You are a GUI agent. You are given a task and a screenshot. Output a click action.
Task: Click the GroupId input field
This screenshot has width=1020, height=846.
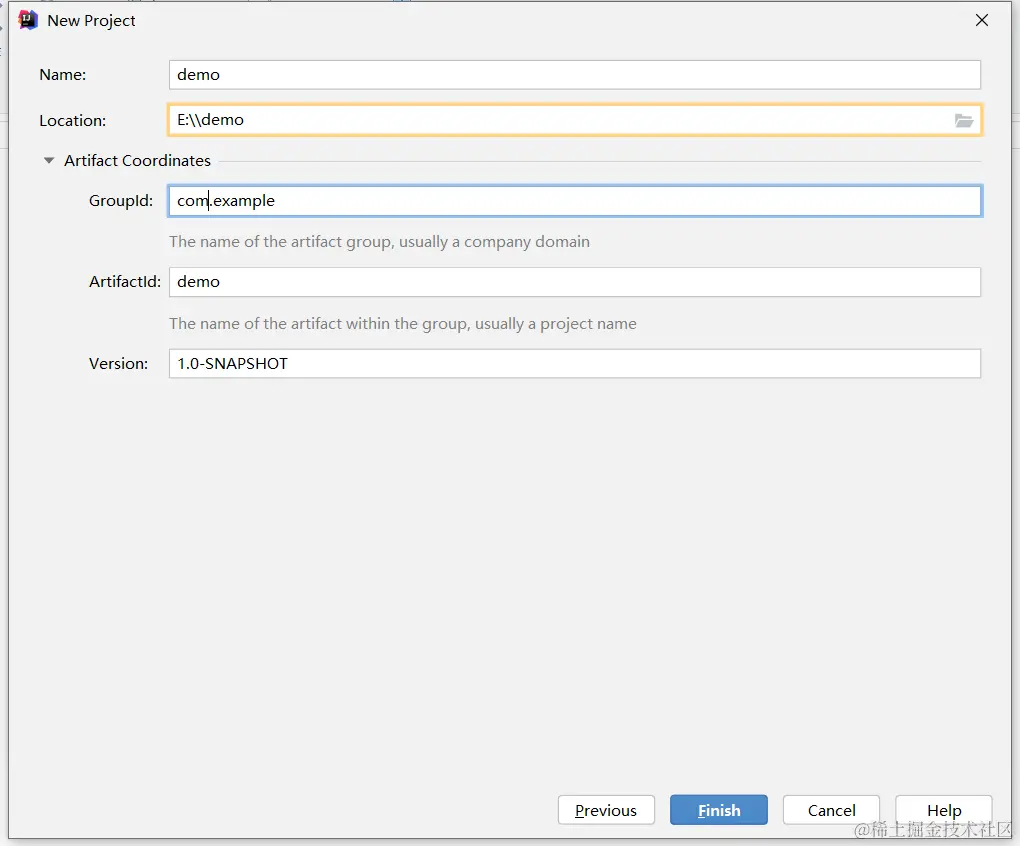click(574, 201)
